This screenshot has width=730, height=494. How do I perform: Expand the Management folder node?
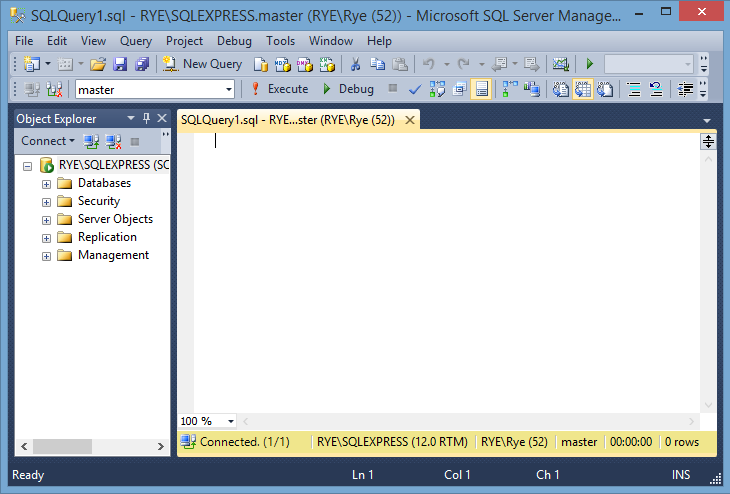tap(46, 257)
